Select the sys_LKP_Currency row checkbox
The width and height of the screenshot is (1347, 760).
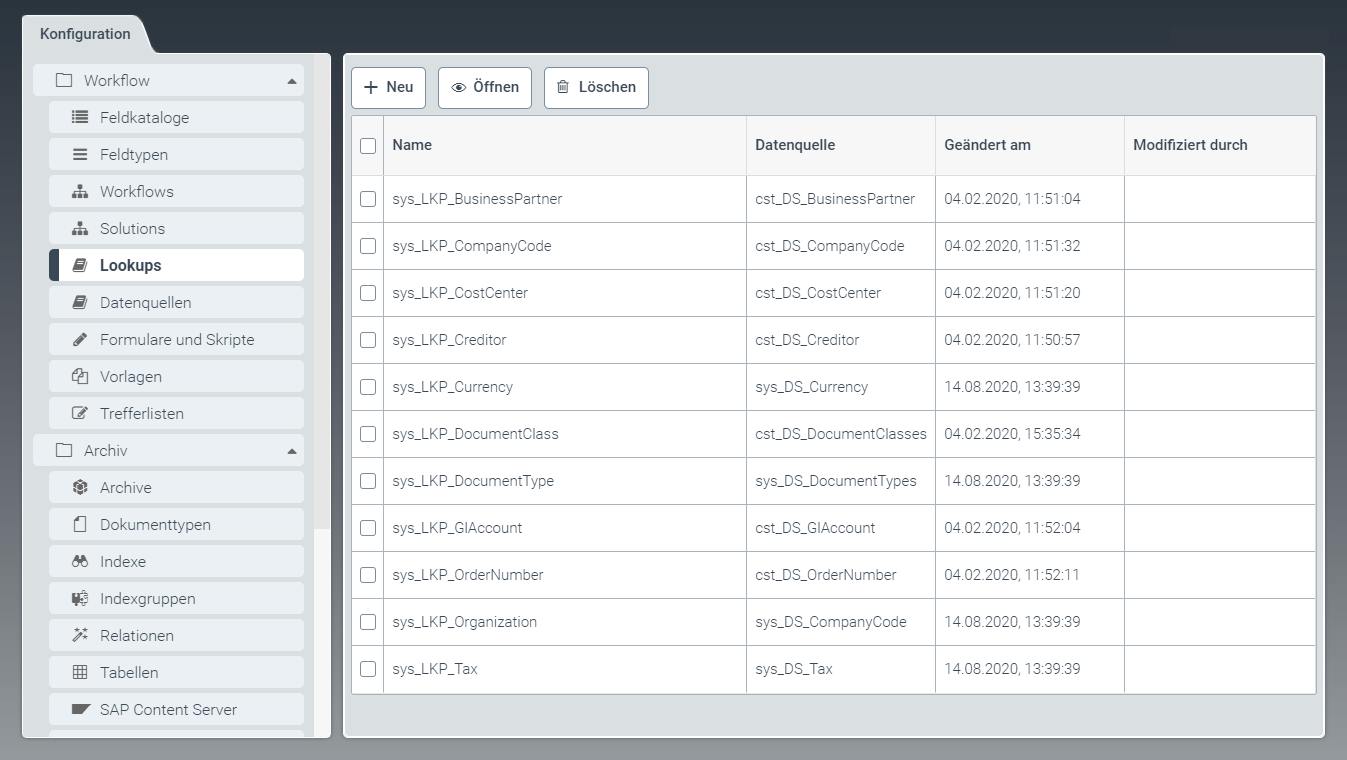(368, 387)
